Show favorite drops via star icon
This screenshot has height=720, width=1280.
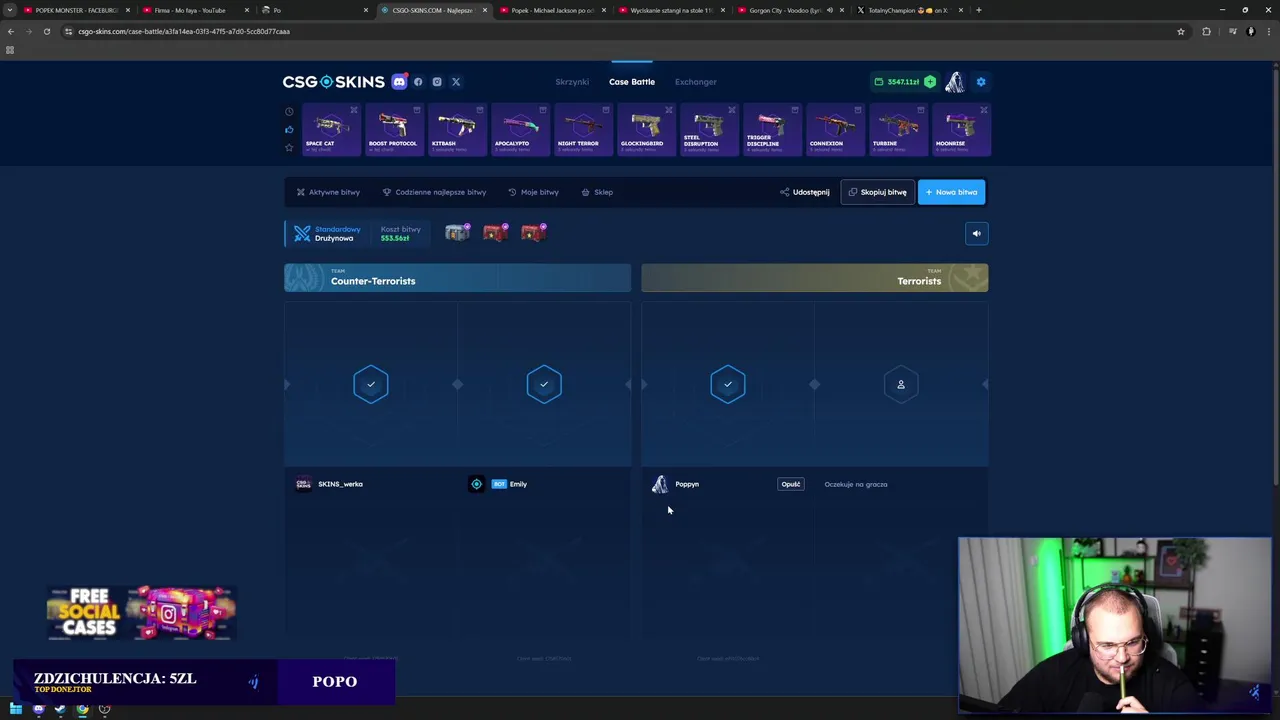(x=289, y=147)
